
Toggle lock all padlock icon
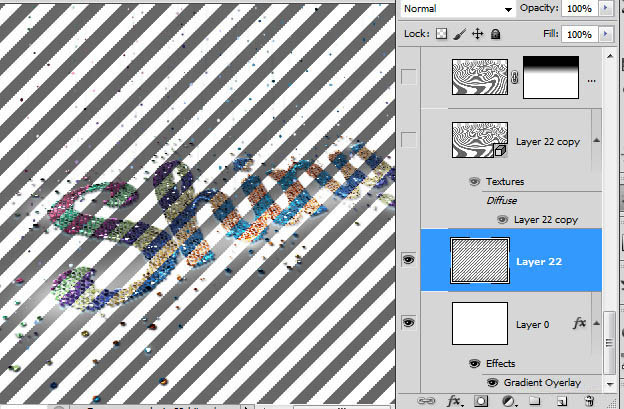(495, 34)
